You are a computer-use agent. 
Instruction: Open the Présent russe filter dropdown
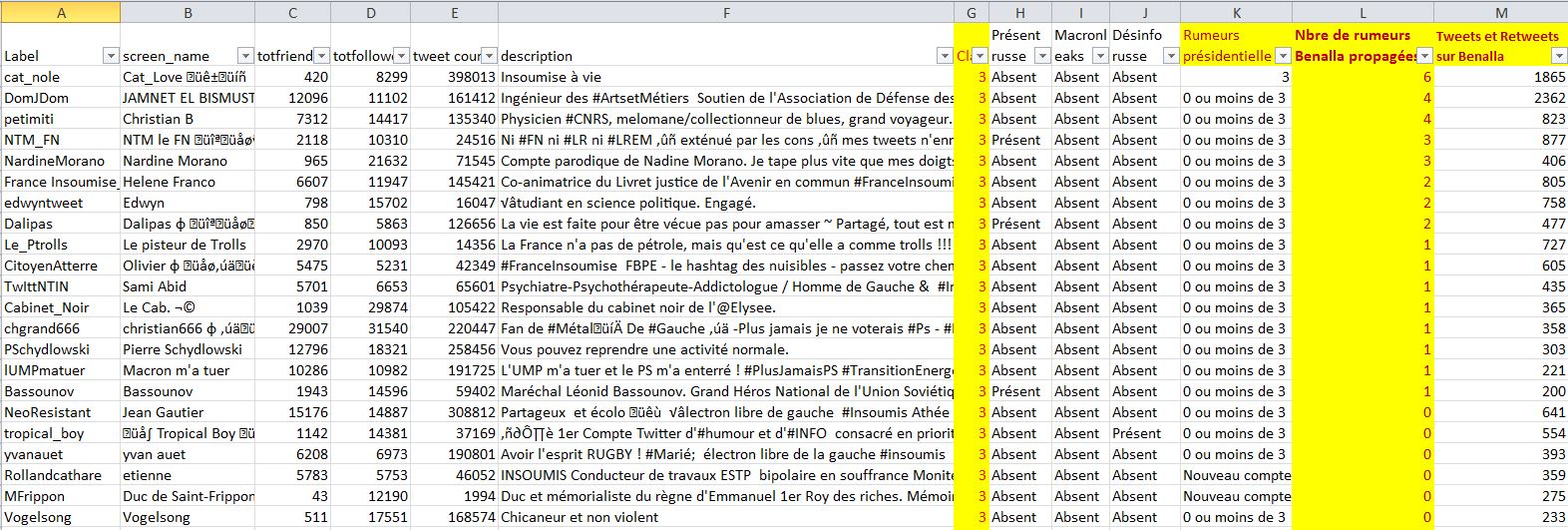click(x=1041, y=56)
